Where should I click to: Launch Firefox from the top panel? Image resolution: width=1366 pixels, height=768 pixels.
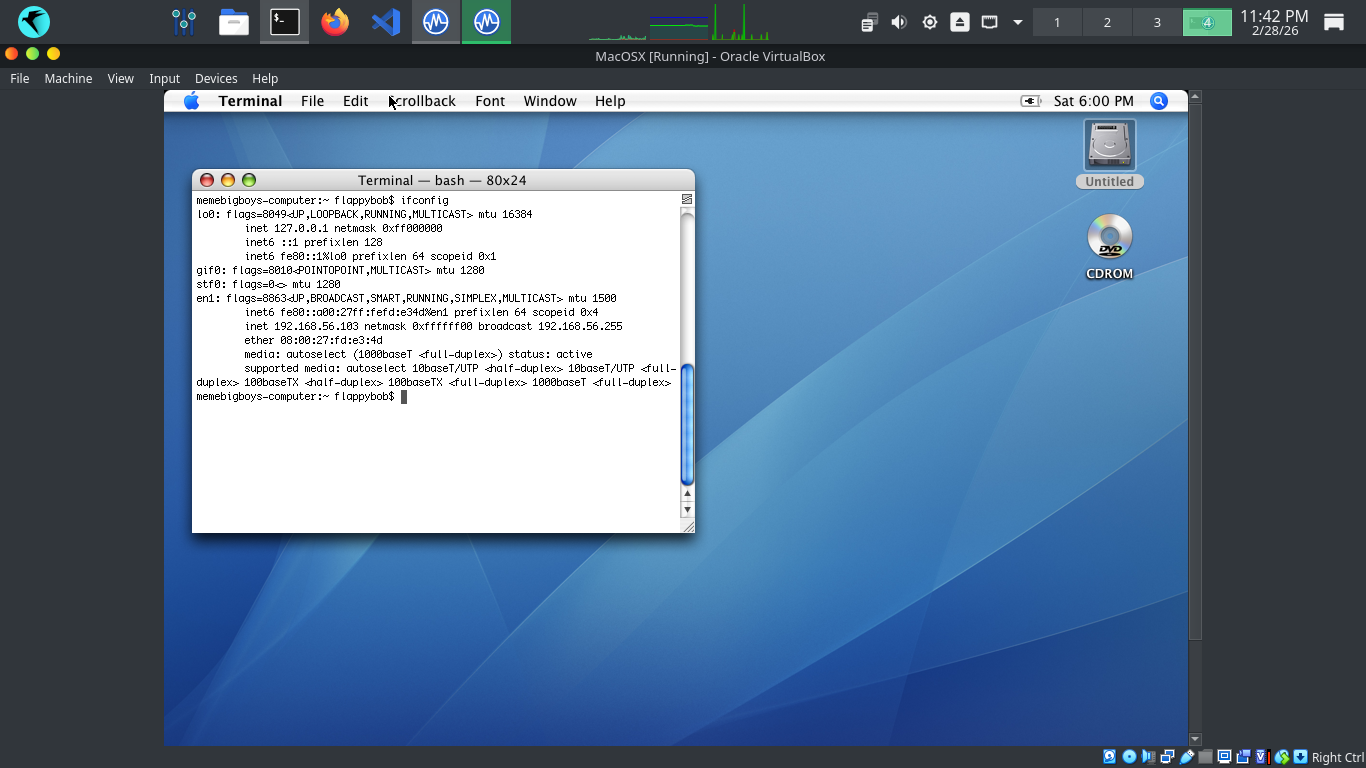tap(335, 22)
